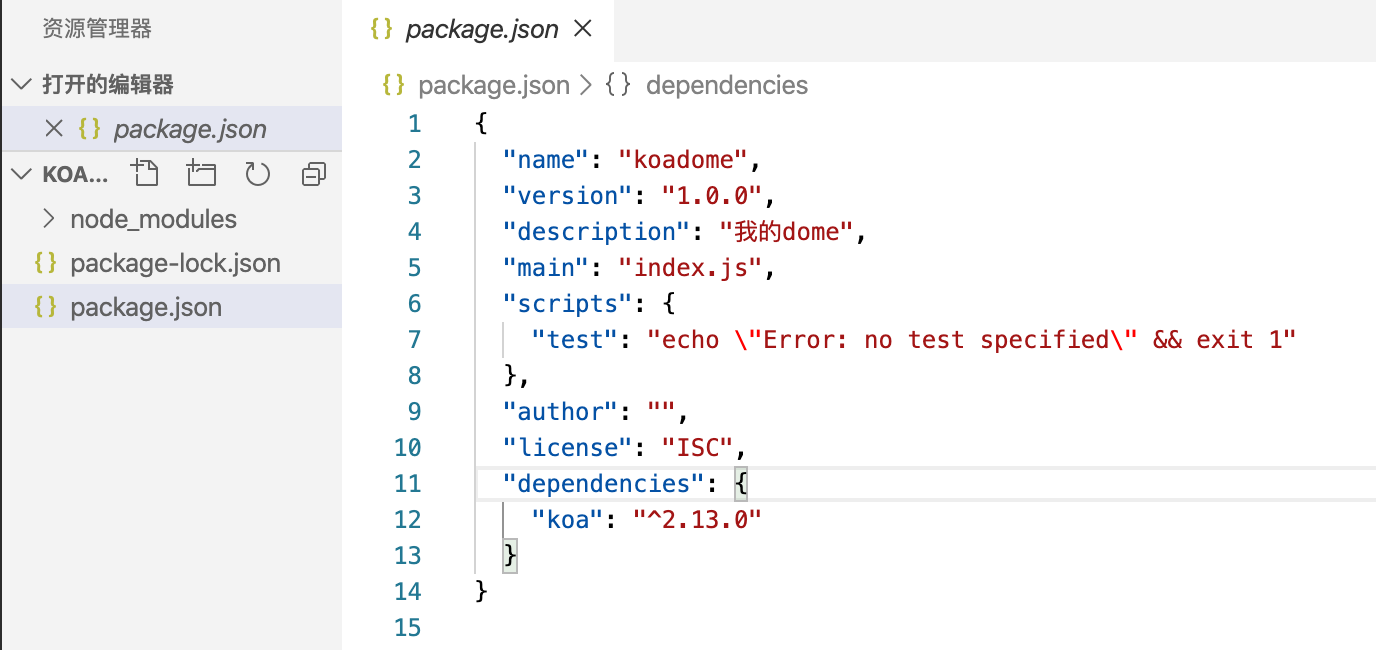Click the "koadome" name value
The height and width of the screenshot is (650, 1376).
tap(683, 160)
